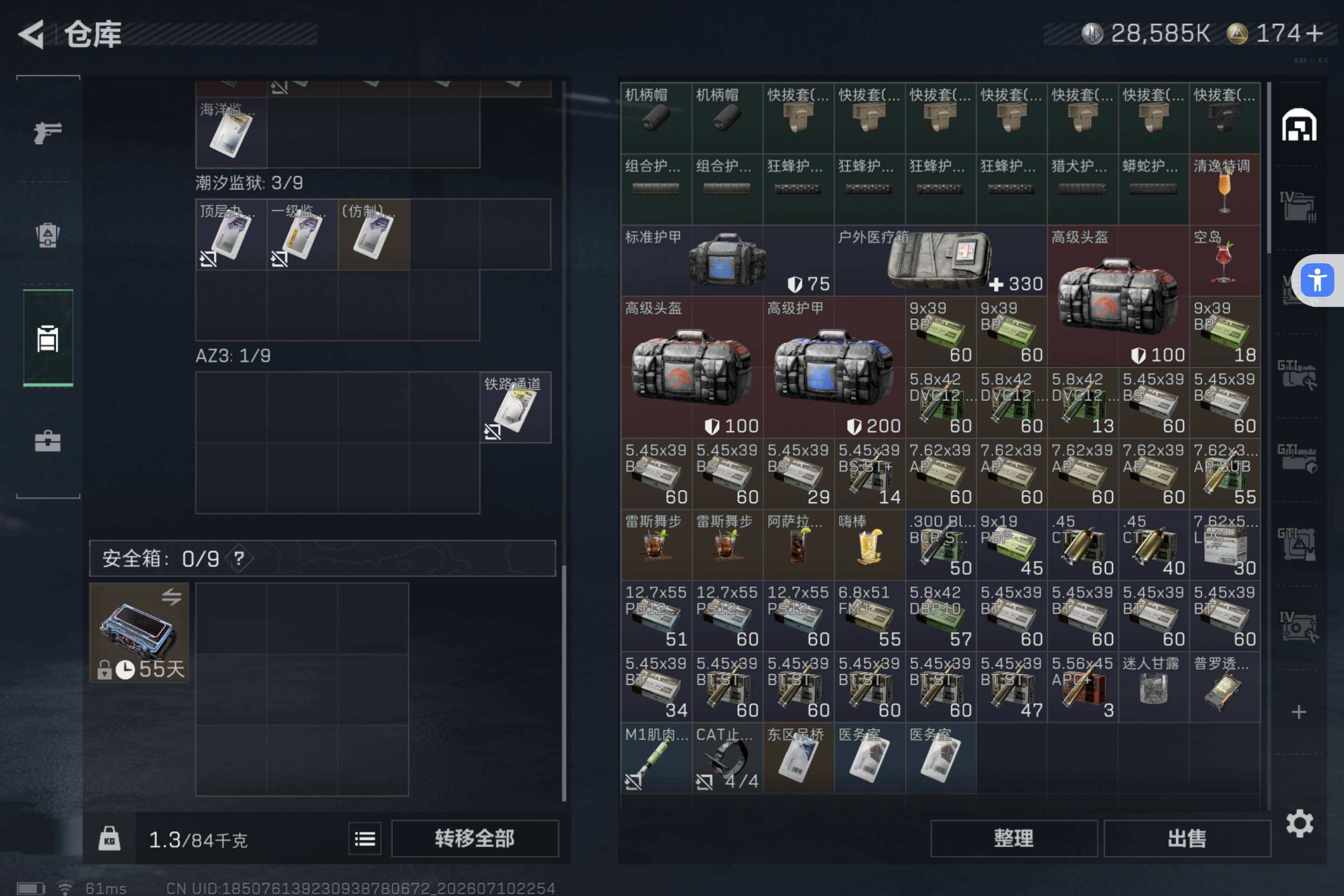Select the 9x39 BP ammo stack of 18

pyautogui.click(x=1225, y=331)
